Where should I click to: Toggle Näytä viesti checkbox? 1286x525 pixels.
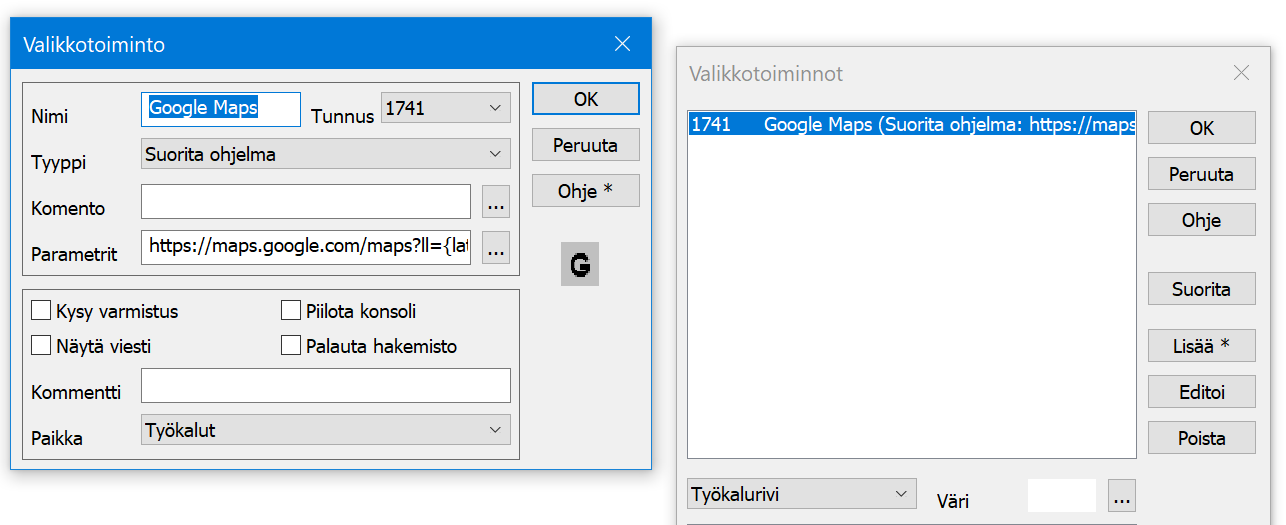[41, 346]
